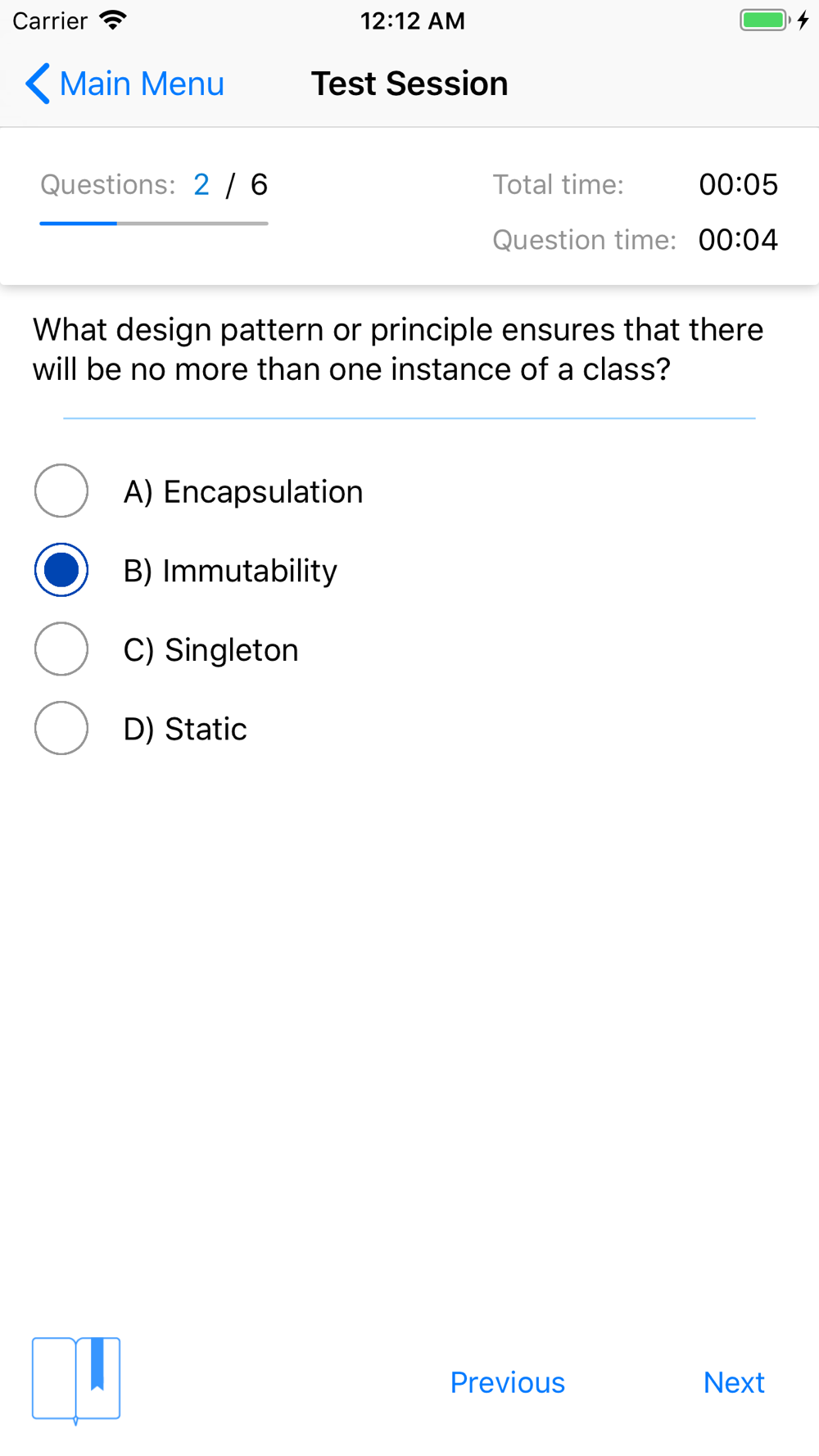Image resolution: width=819 pixels, height=1456 pixels.
Task: Tap the A) Encapsulation answer text
Action: click(x=243, y=492)
